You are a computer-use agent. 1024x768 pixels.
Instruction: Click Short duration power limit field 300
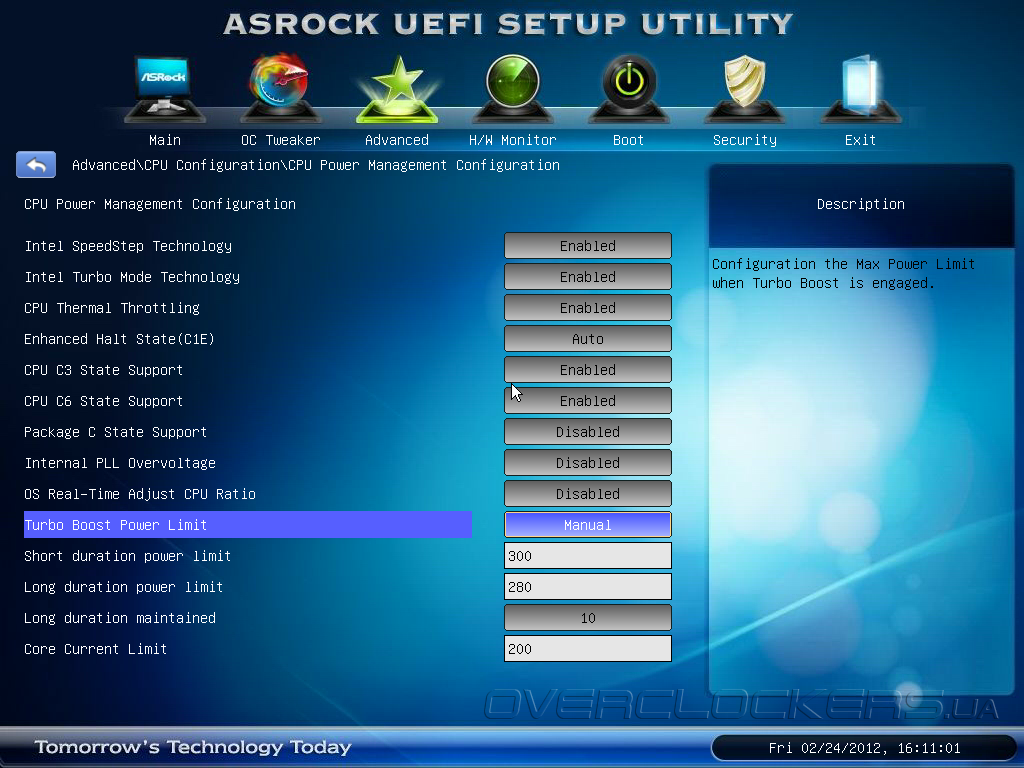[588, 556]
